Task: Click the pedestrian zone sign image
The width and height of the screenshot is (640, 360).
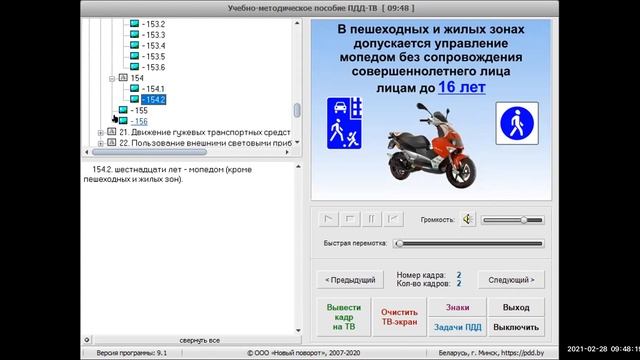Action: tap(517, 123)
